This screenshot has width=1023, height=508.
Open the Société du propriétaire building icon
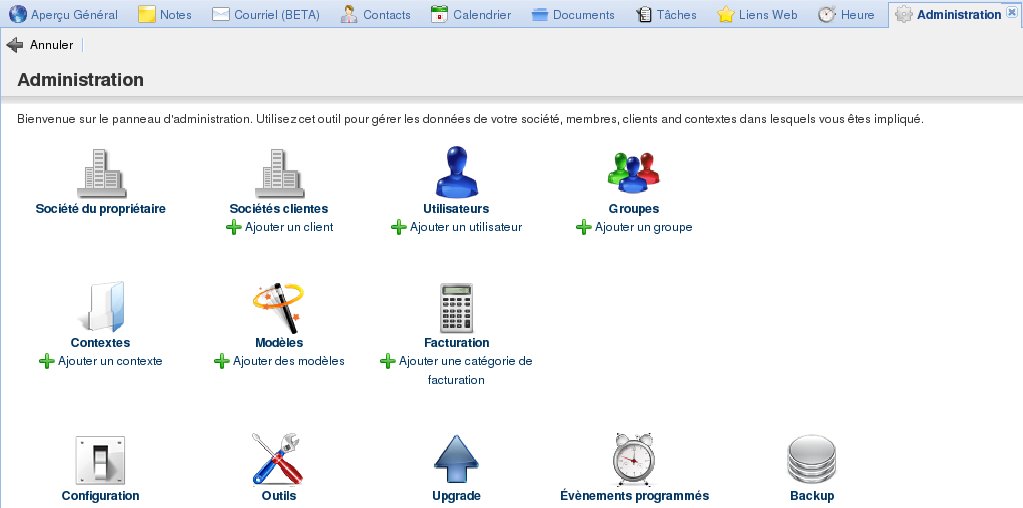point(100,173)
